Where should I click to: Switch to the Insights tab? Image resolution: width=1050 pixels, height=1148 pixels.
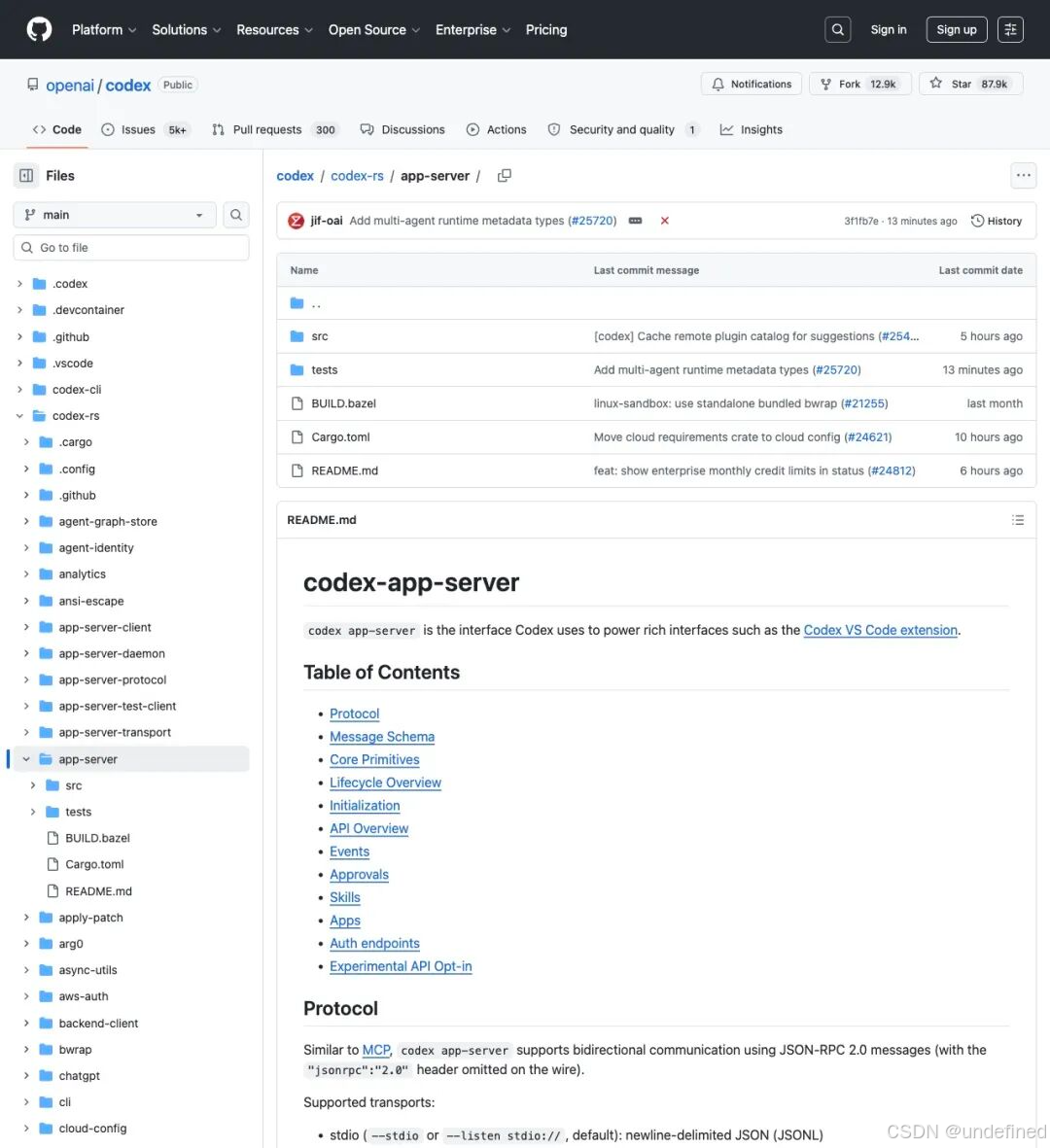[x=752, y=129]
